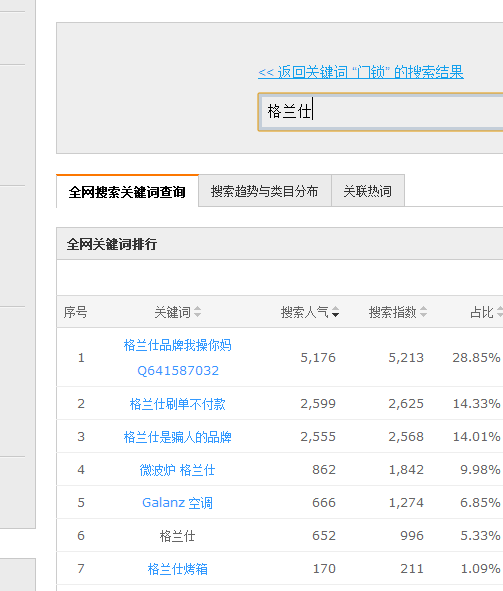Open keyword link 格兰仕烤箱

177,569
